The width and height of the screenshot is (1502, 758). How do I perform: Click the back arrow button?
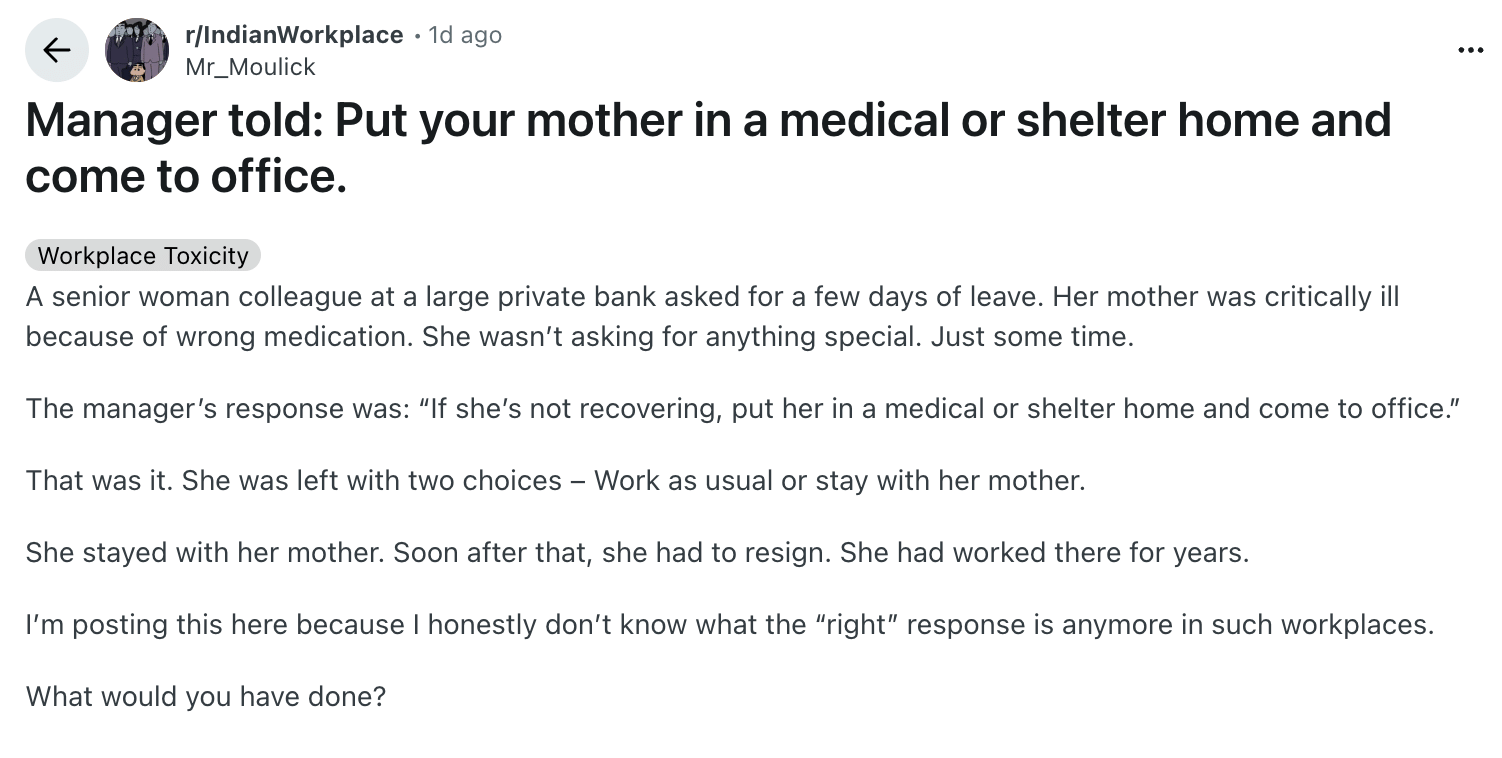click(57, 50)
